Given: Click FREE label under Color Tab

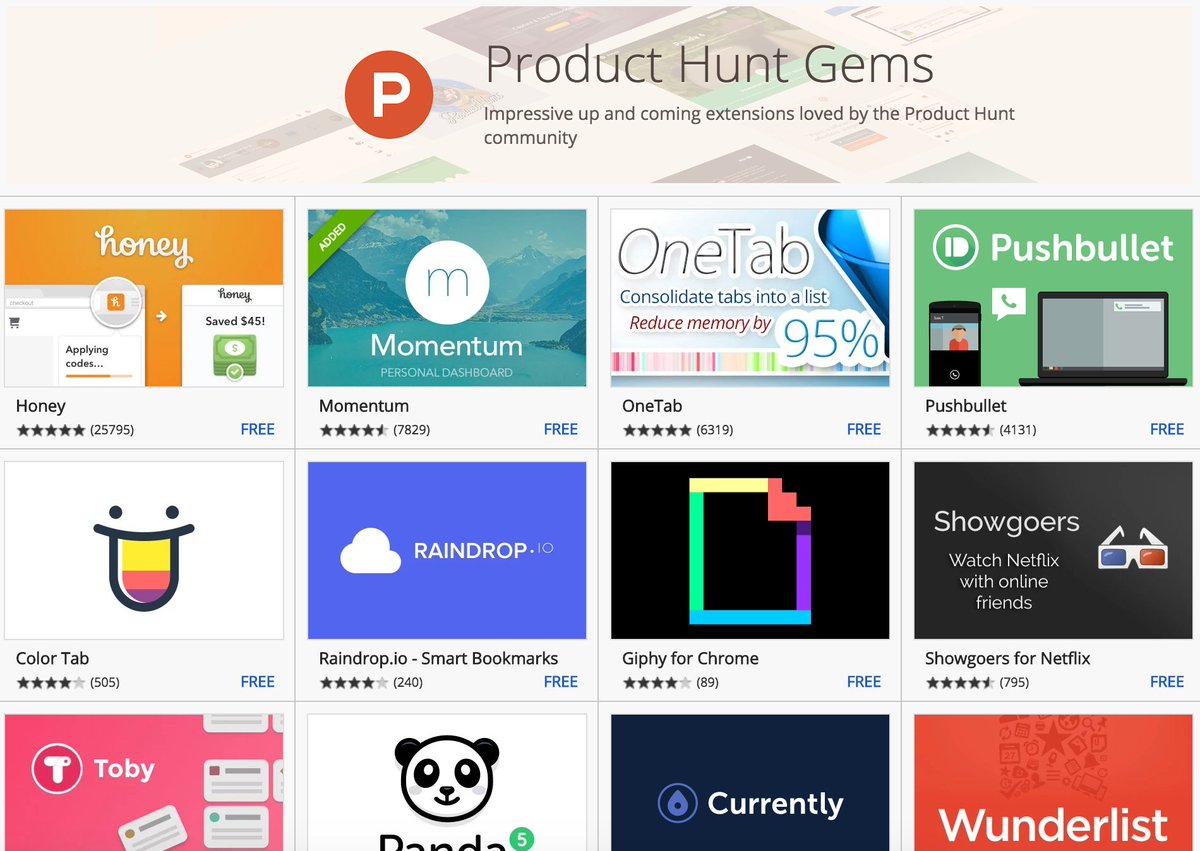Looking at the screenshot, I should 258,681.
